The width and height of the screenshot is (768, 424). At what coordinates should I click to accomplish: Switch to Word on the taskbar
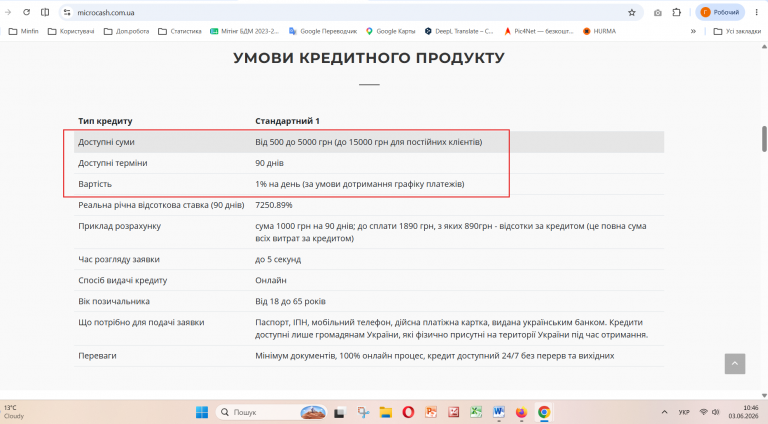tap(499, 412)
